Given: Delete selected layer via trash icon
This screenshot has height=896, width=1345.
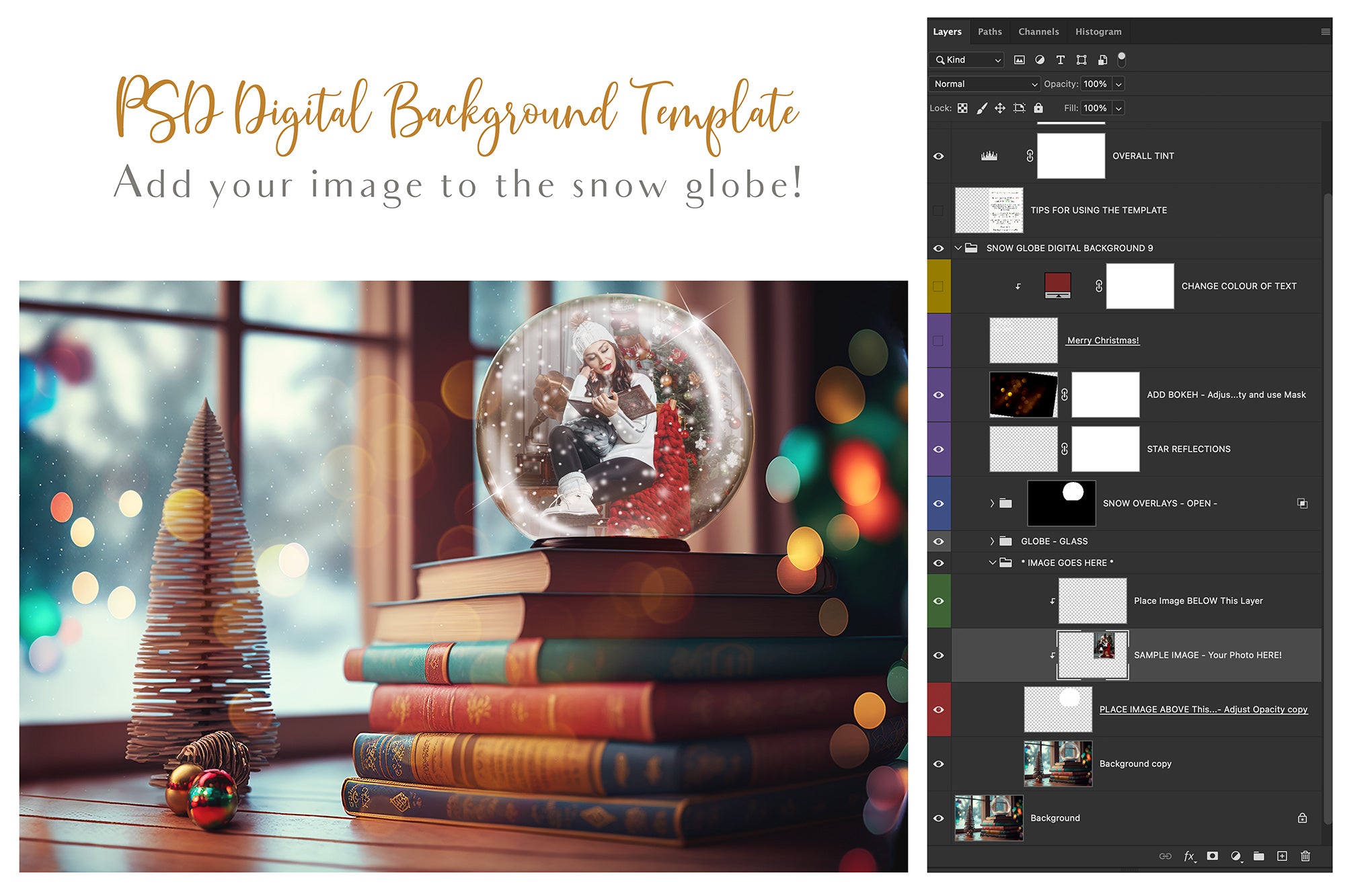Looking at the screenshot, I should [x=1306, y=856].
